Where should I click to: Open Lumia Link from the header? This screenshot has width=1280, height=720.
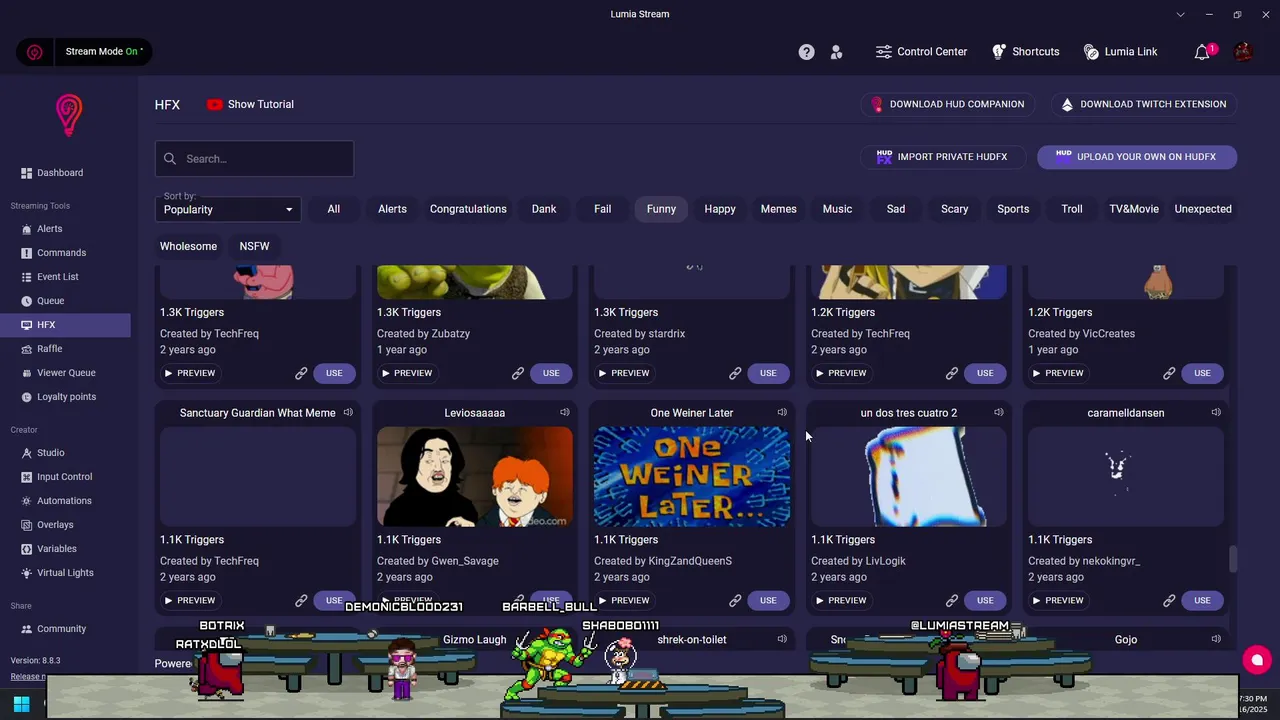coord(1120,52)
